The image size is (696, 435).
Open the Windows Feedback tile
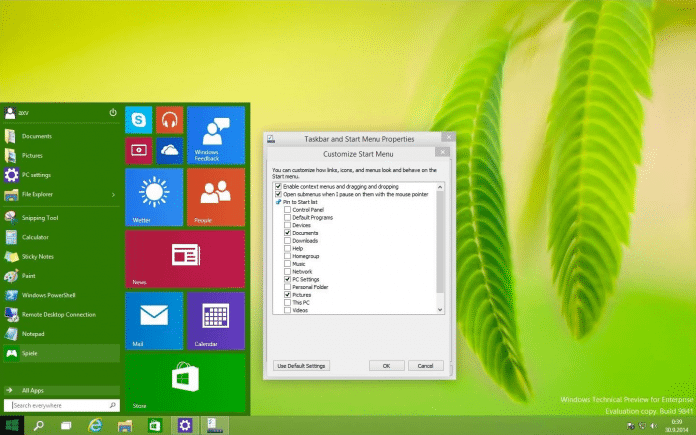point(215,134)
